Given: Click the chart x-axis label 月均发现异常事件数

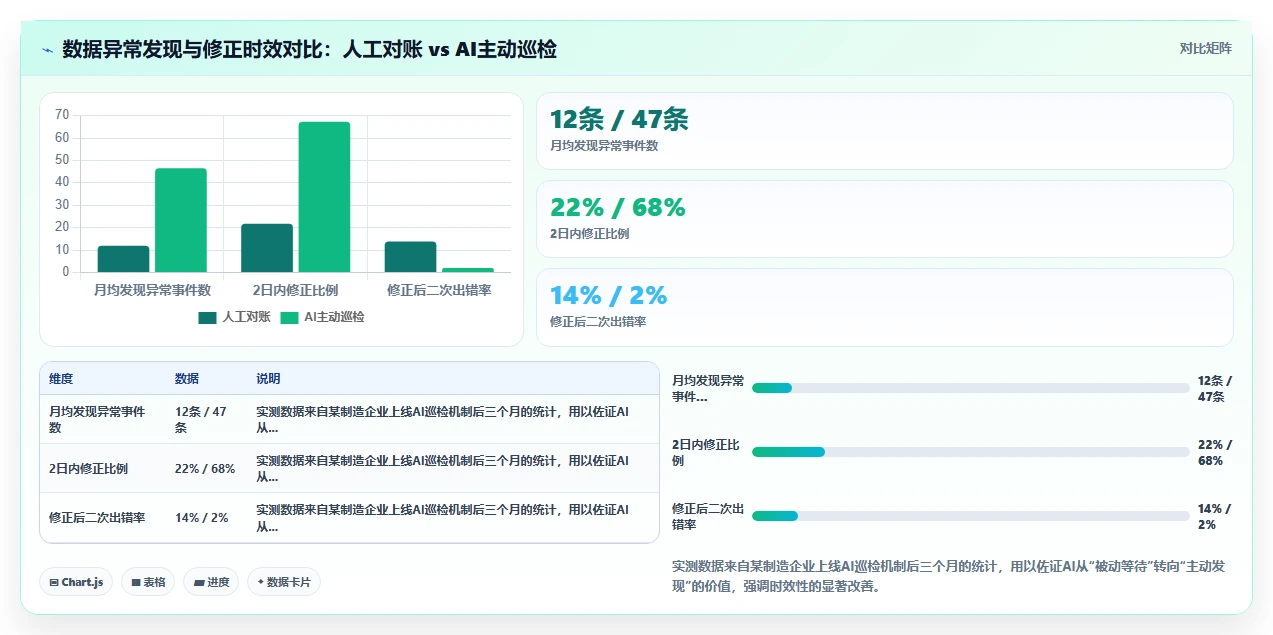Looking at the screenshot, I should tap(152, 290).
